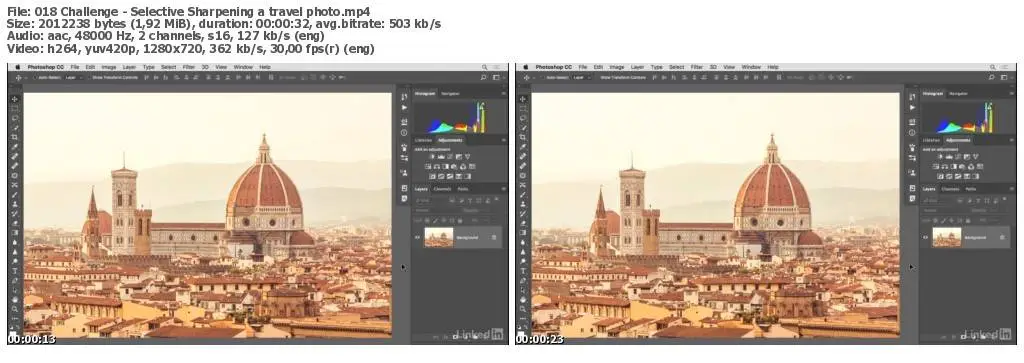This screenshot has width=1024, height=363.
Task: Open the Apple menu in the 00:00:13 frame
Action: 18,67
